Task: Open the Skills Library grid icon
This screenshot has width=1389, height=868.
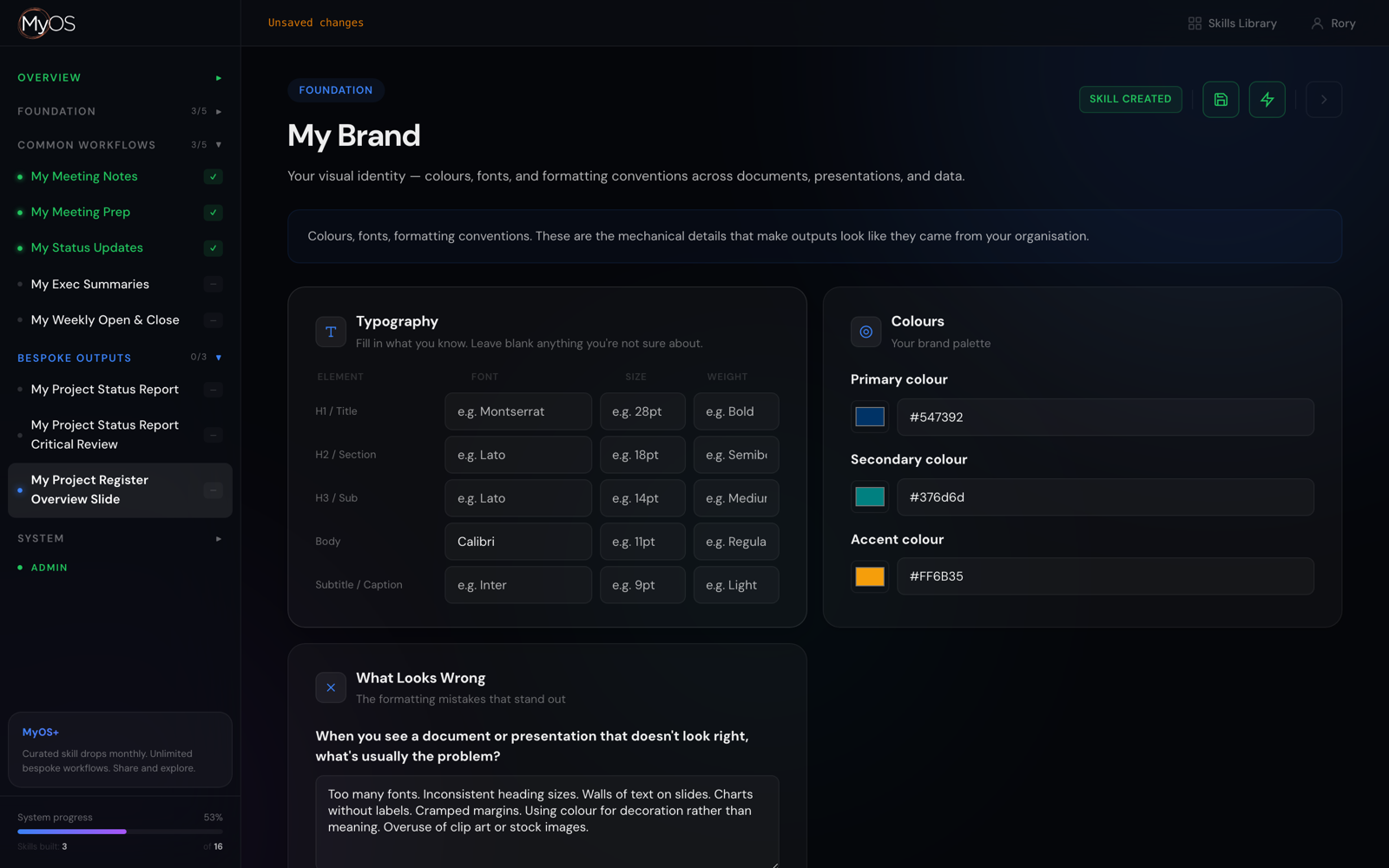Action: (x=1195, y=23)
